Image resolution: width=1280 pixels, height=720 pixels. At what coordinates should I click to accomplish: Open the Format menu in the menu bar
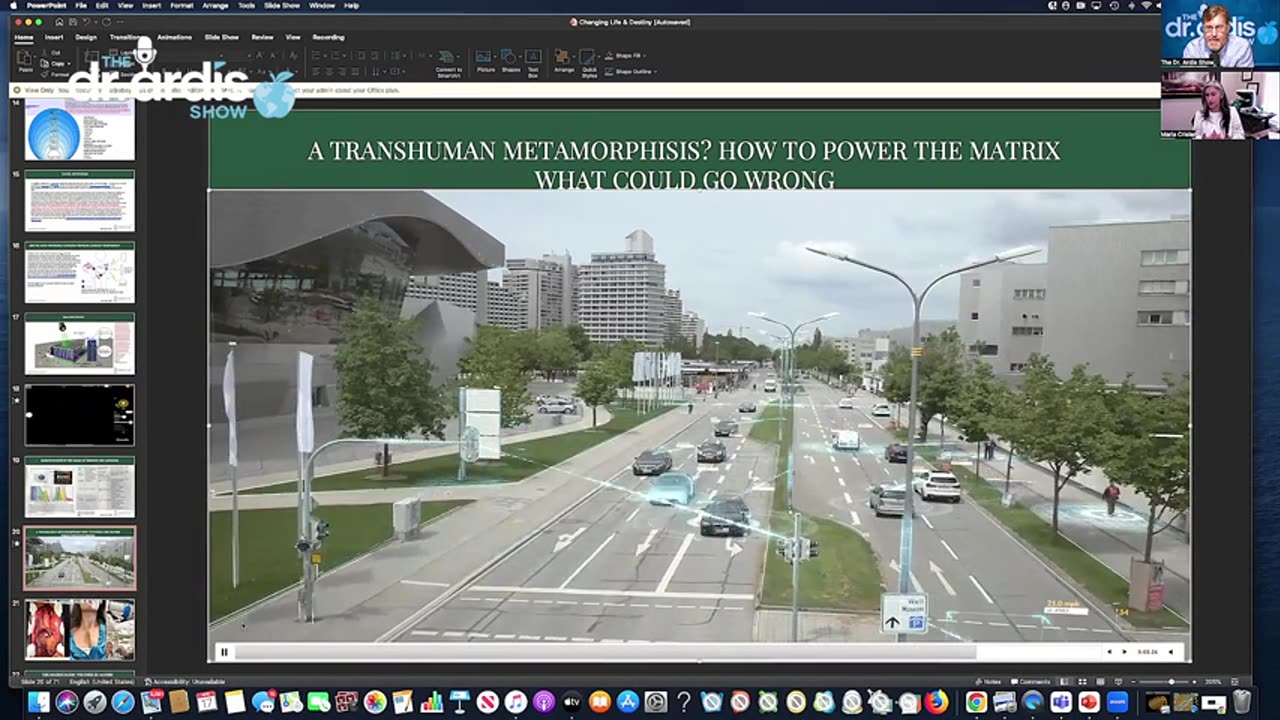coord(182,5)
